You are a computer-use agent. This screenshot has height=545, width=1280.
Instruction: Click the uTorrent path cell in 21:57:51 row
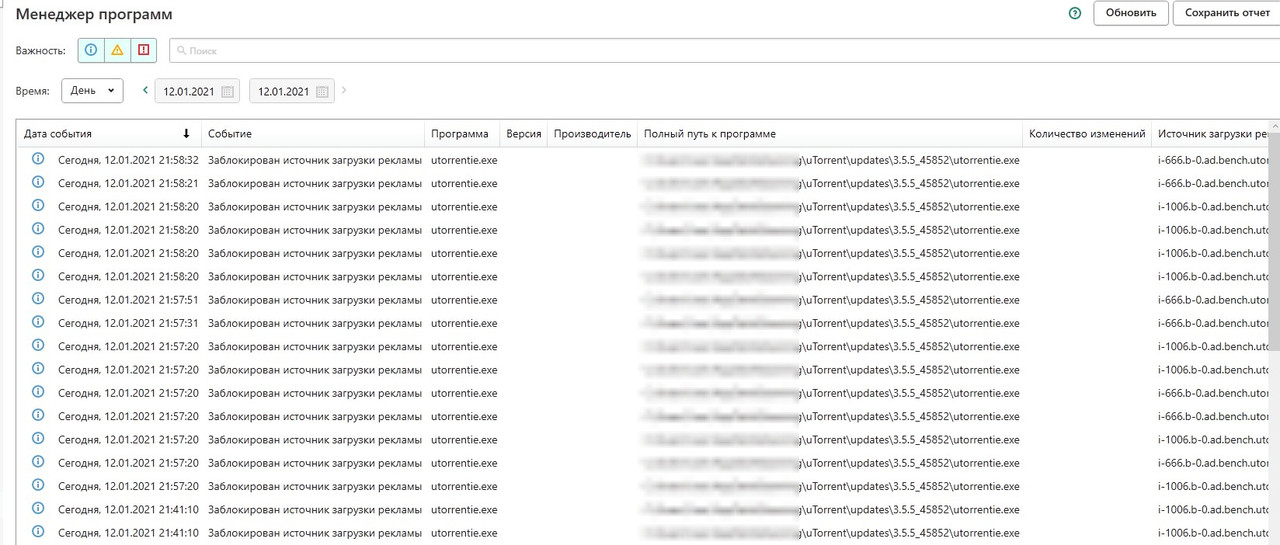point(832,300)
